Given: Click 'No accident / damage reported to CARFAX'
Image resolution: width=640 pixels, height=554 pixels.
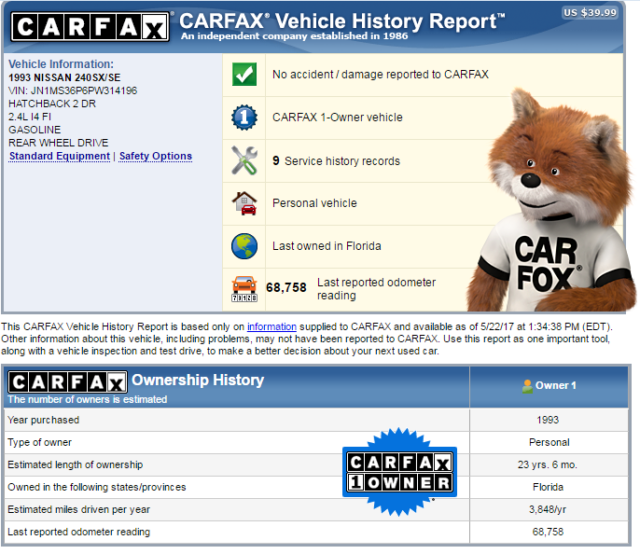Looking at the screenshot, I should click(x=380, y=74).
